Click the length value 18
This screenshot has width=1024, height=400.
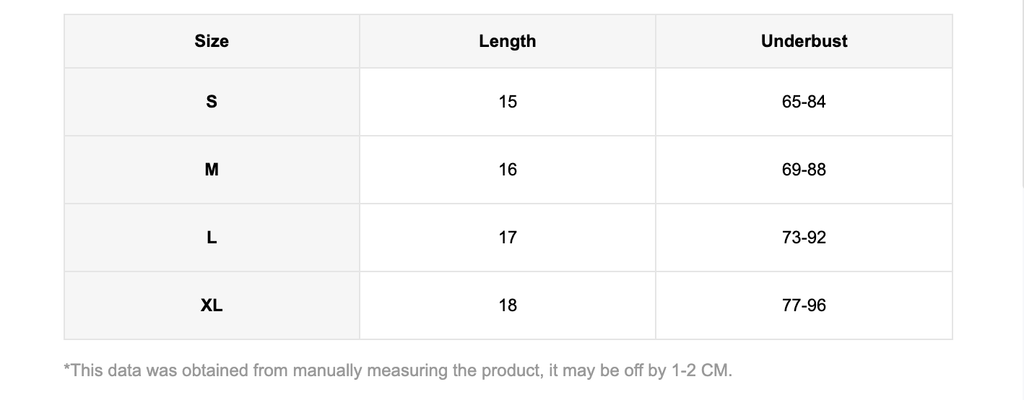pos(507,306)
